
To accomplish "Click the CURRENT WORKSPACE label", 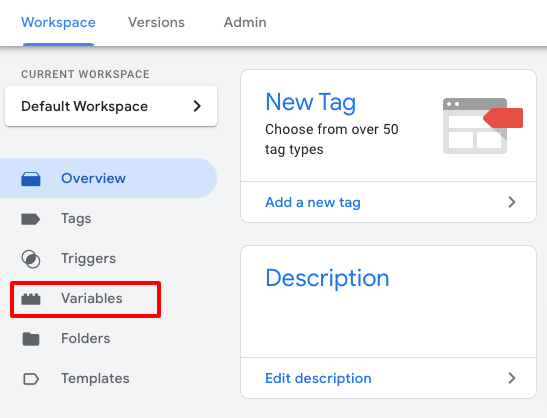I will point(85,74).
